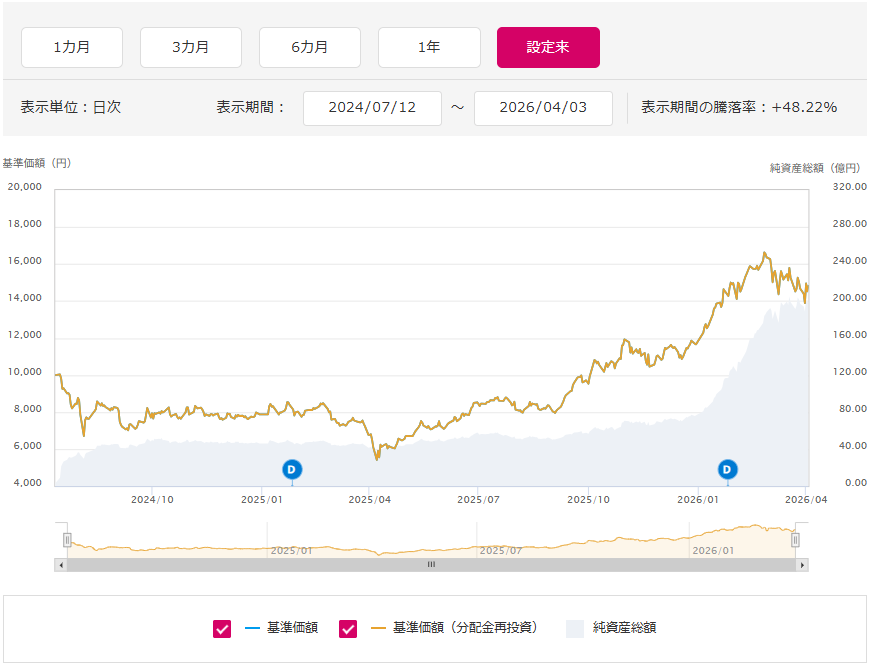The width and height of the screenshot is (889, 664).
Task: Switch the chart to 3カ月
Action: point(191,47)
